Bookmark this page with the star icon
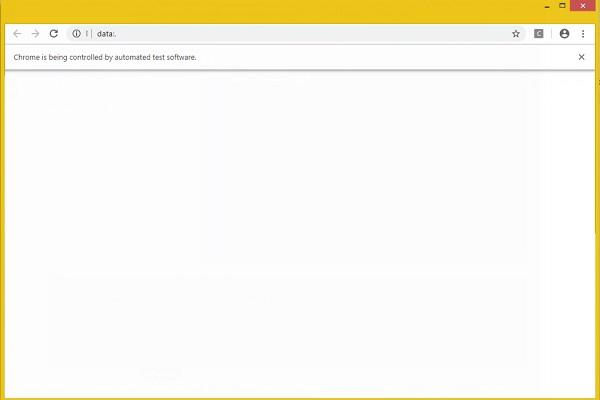 (516, 33)
